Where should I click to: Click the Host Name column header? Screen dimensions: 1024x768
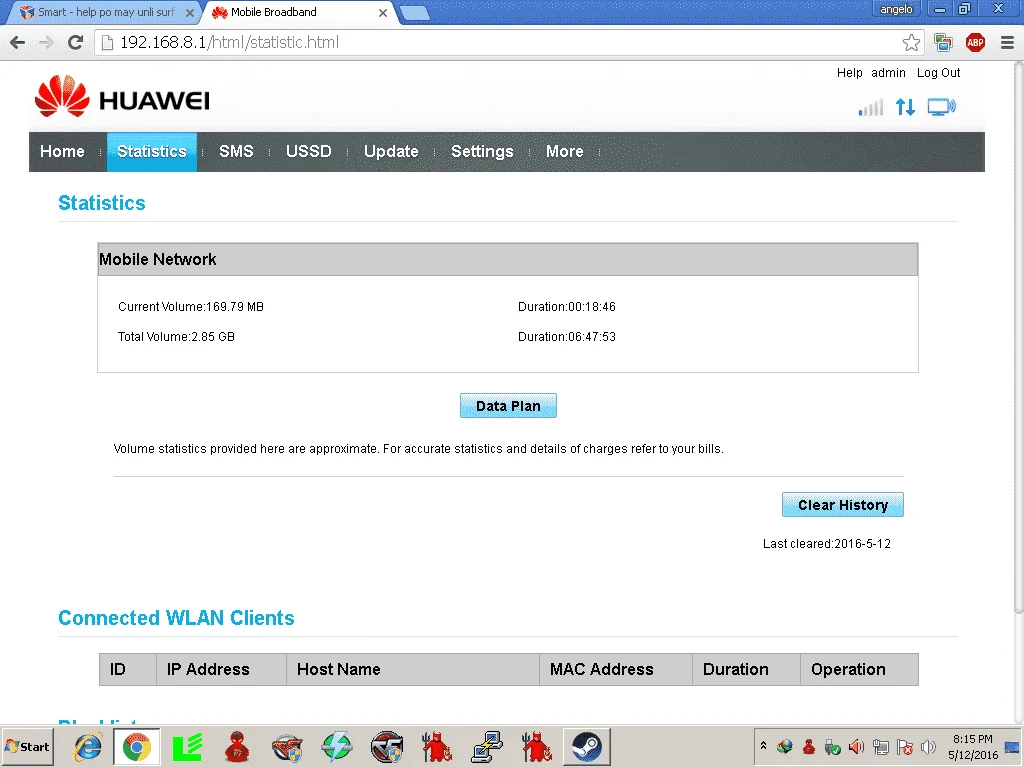tap(413, 669)
